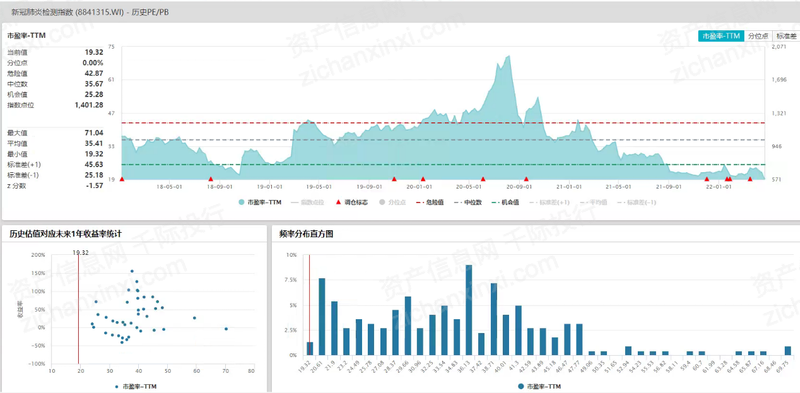Screen dimensions: 800x393
Task: Enable the 标准差(-1) legend series
Action: coord(637,203)
